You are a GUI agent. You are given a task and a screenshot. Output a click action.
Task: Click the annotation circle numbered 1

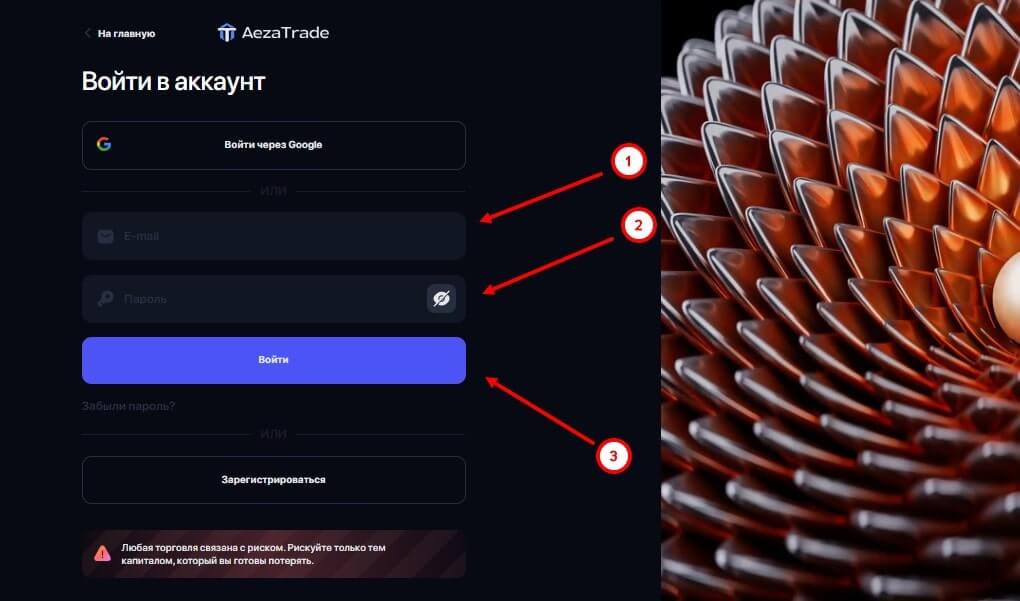(628, 161)
